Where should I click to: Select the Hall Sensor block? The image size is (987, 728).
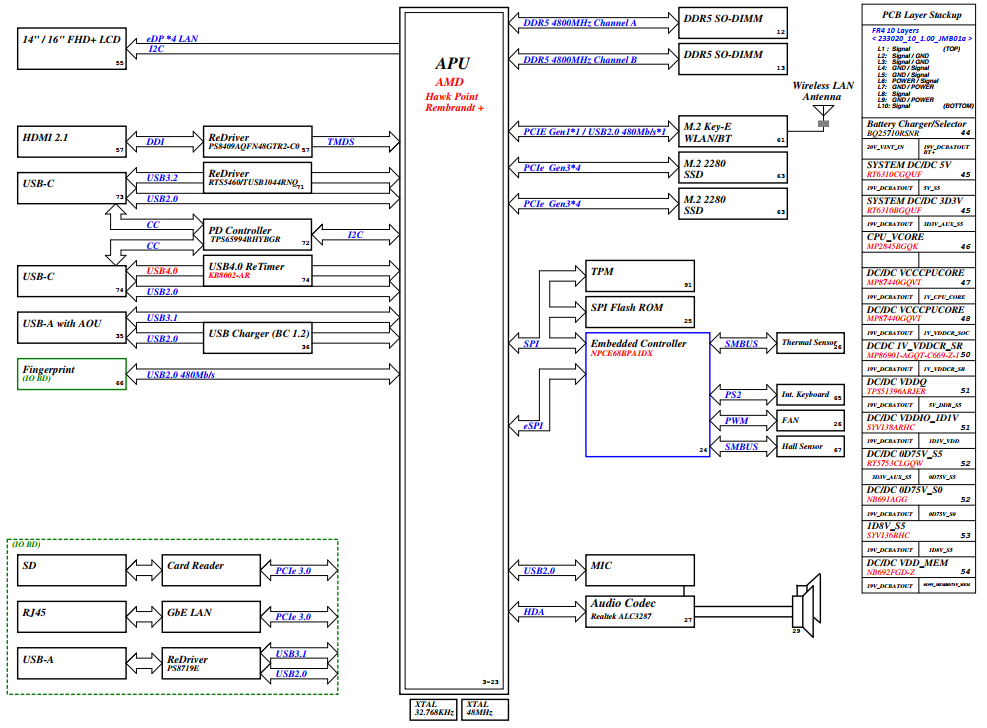(810, 446)
